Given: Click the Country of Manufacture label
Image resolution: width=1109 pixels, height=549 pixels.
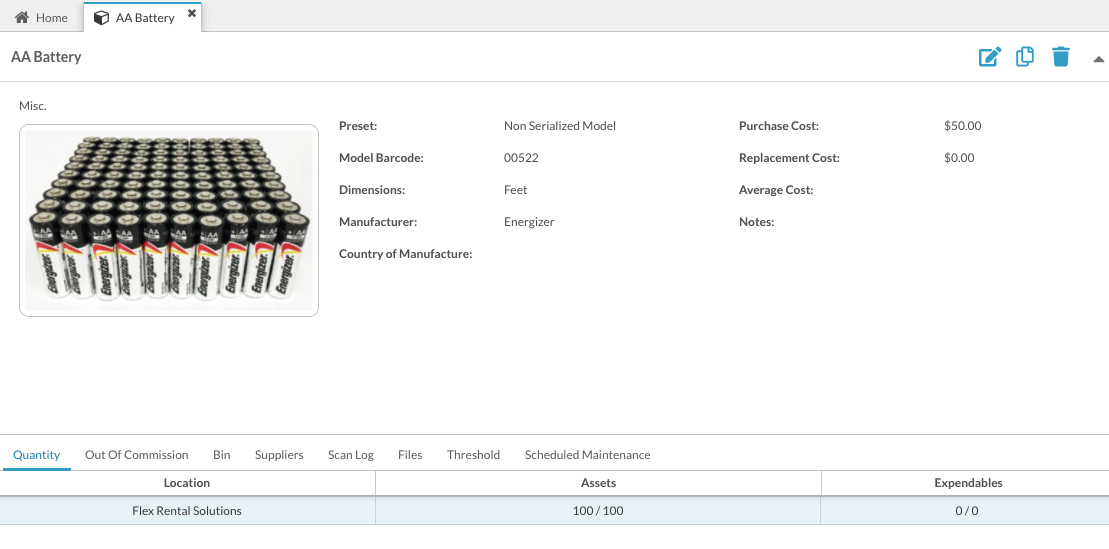Looking at the screenshot, I should 405,254.
